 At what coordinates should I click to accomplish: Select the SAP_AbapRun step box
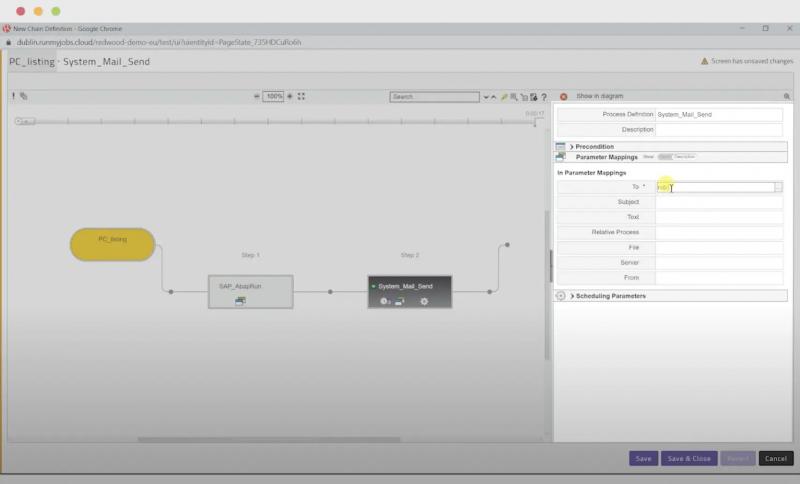click(251, 292)
